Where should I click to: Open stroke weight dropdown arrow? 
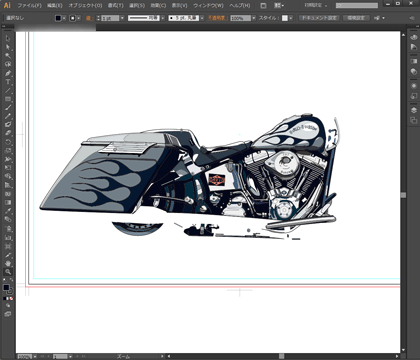pyautogui.click(x=122, y=18)
